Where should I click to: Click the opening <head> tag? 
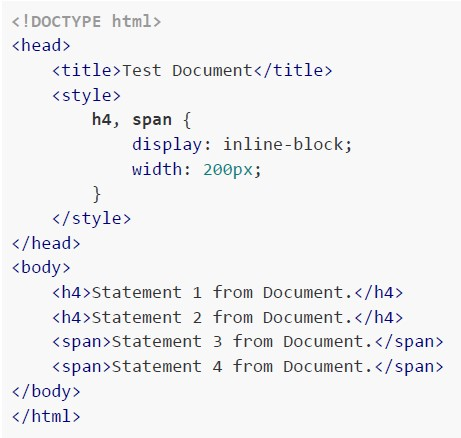(41, 46)
